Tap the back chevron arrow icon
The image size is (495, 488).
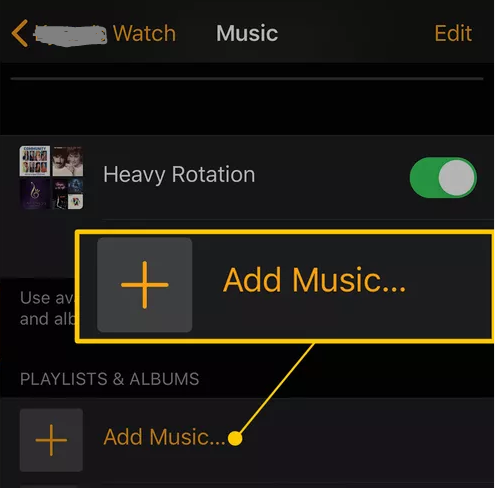tap(19, 33)
